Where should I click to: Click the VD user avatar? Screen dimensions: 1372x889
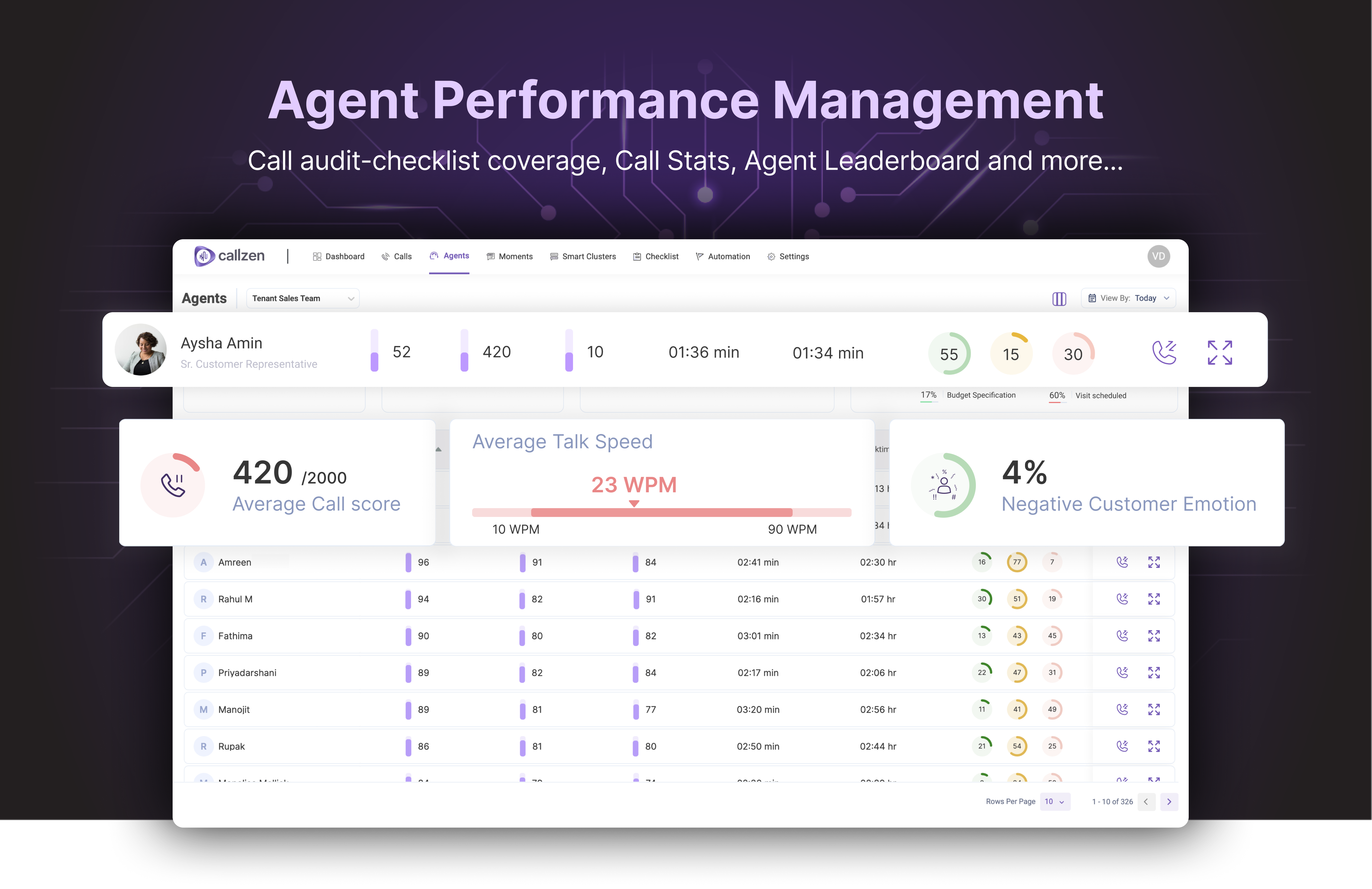[x=1158, y=256]
